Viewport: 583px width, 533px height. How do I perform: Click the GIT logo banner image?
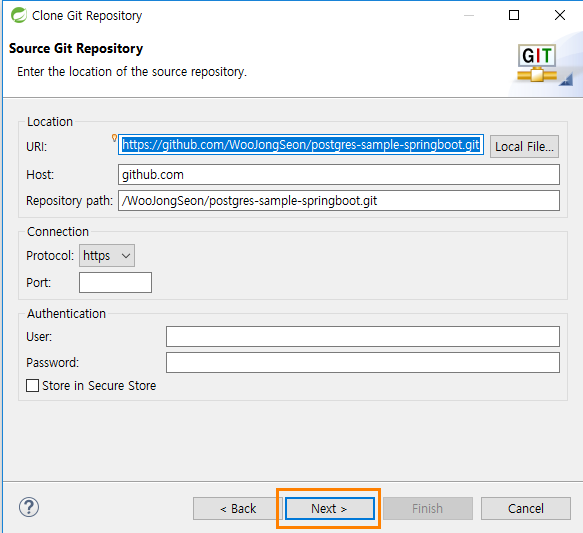click(x=537, y=63)
